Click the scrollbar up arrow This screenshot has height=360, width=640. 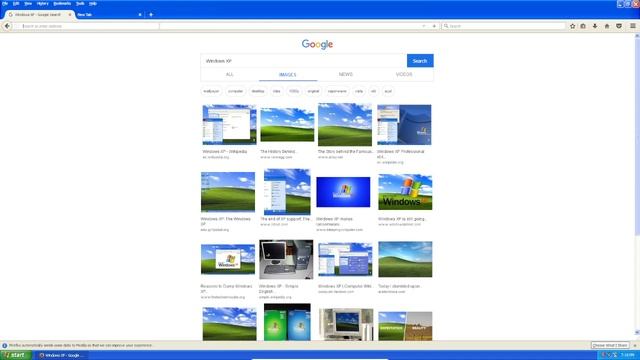coord(637,36)
